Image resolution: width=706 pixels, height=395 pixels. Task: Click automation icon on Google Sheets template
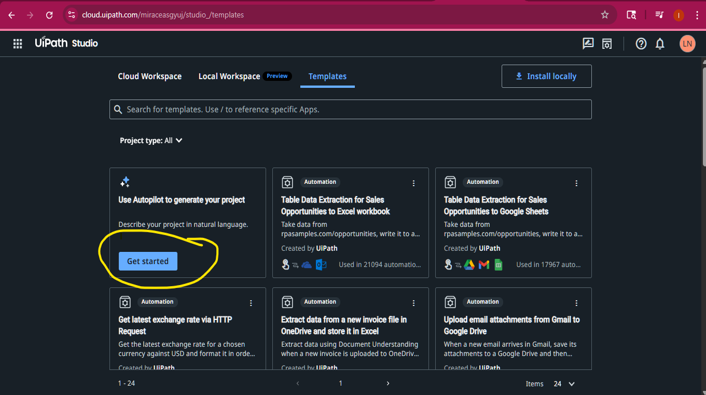pyautogui.click(x=450, y=182)
